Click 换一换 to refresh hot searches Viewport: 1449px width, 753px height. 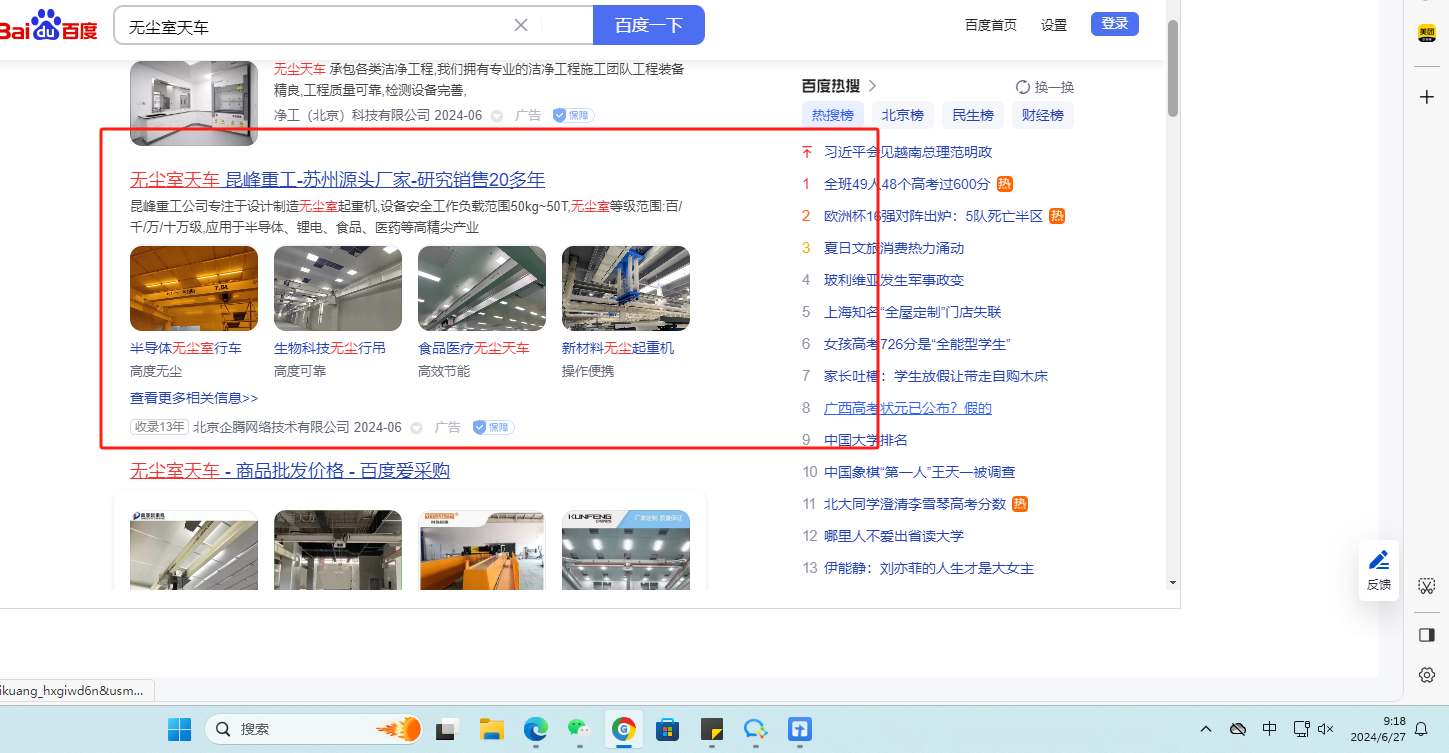1045,87
